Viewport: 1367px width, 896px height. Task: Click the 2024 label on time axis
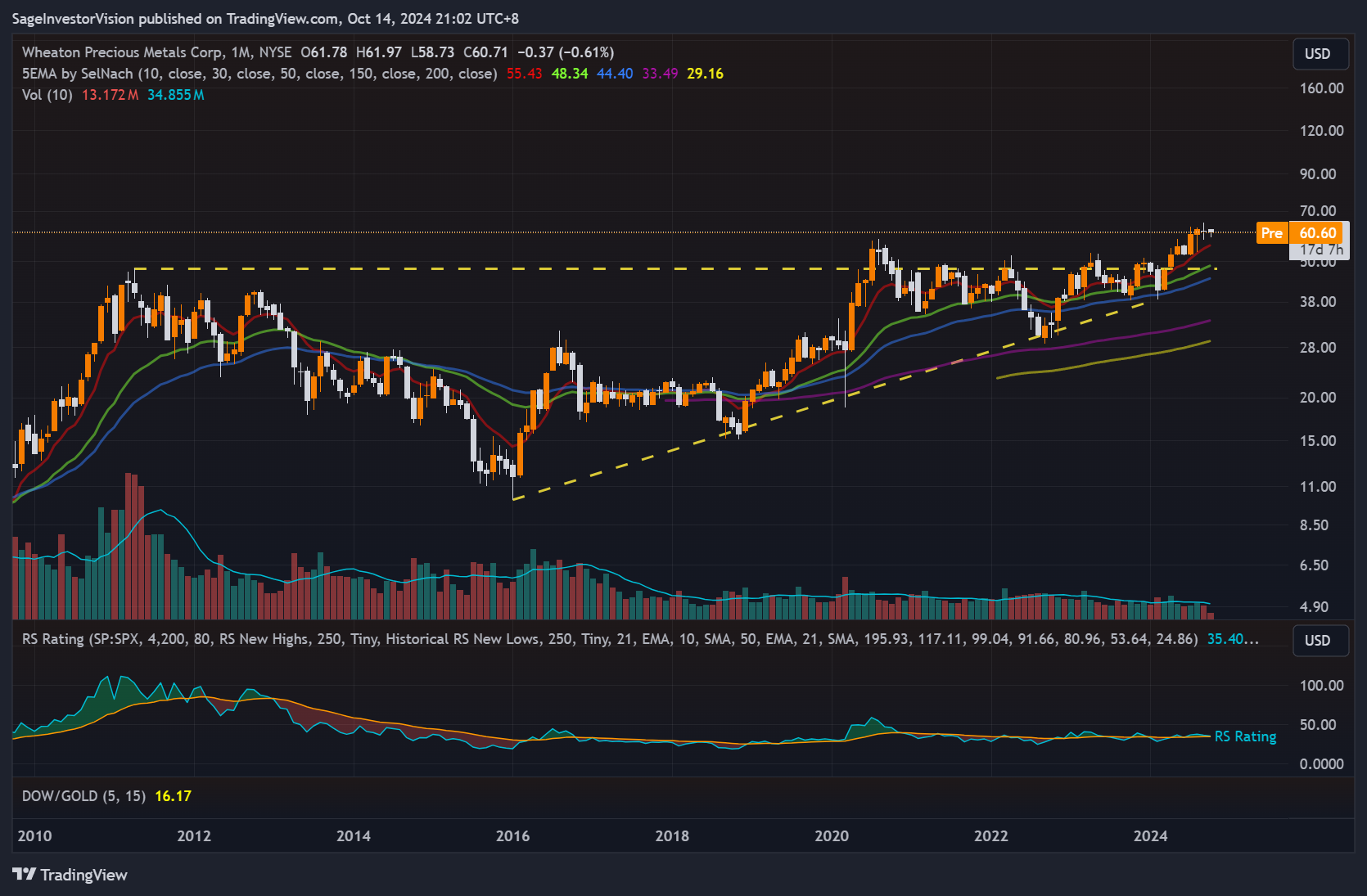pos(1150,836)
